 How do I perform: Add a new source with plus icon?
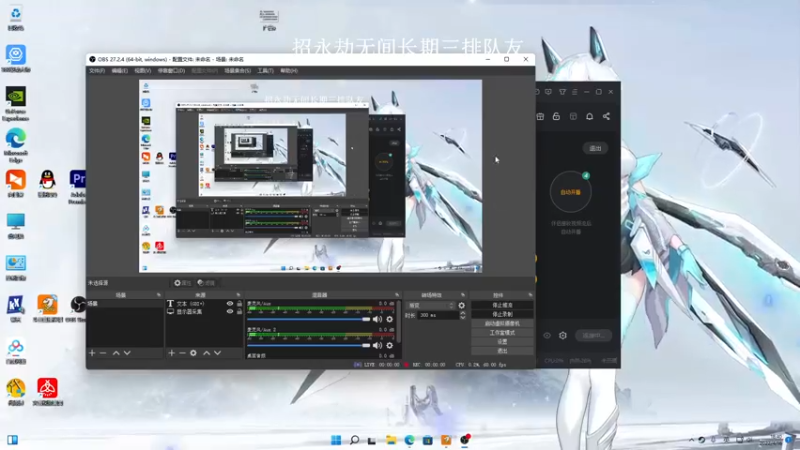coord(171,353)
